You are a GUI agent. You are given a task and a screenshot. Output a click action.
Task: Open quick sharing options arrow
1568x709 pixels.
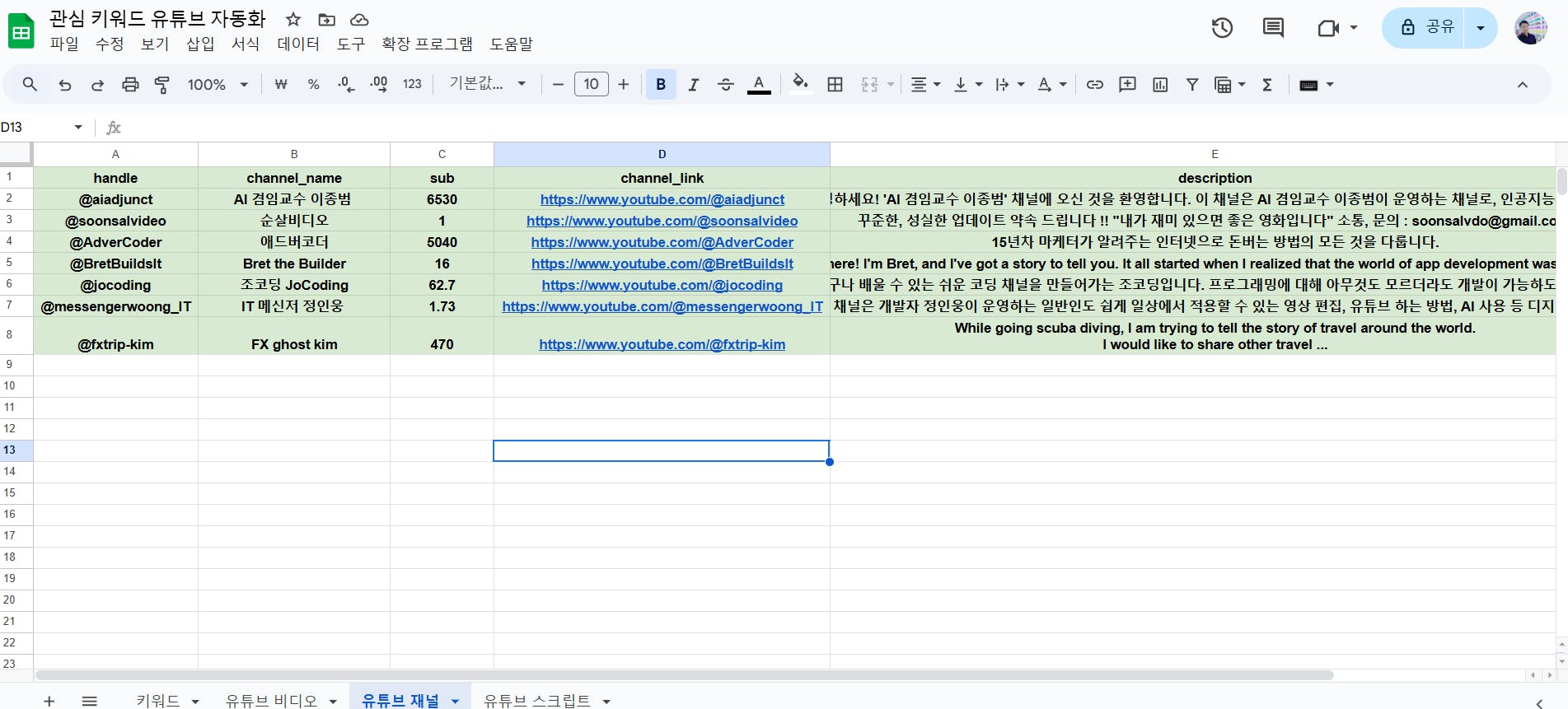1481,28
